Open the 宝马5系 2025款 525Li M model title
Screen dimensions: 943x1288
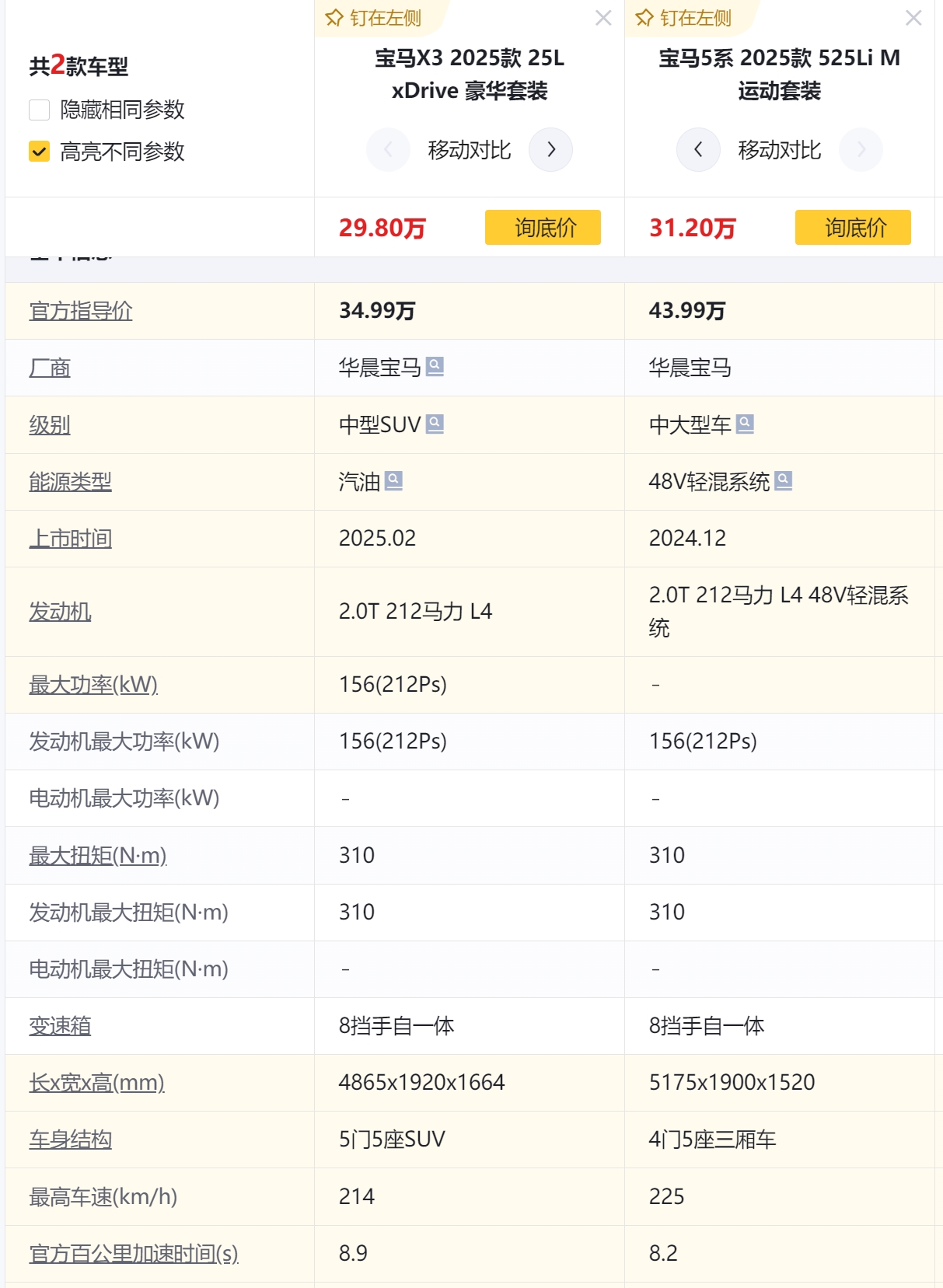(x=780, y=75)
